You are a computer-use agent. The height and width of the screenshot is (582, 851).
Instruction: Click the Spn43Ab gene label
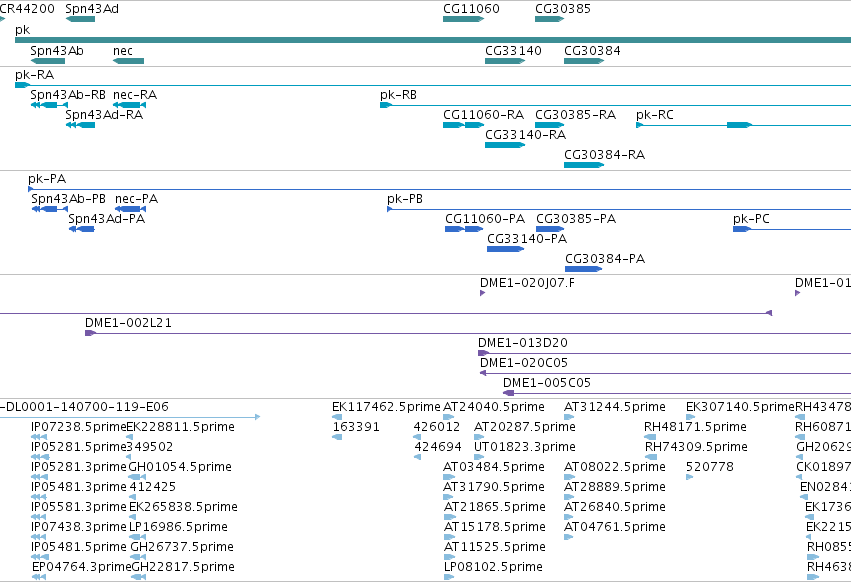(x=57, y=50)
